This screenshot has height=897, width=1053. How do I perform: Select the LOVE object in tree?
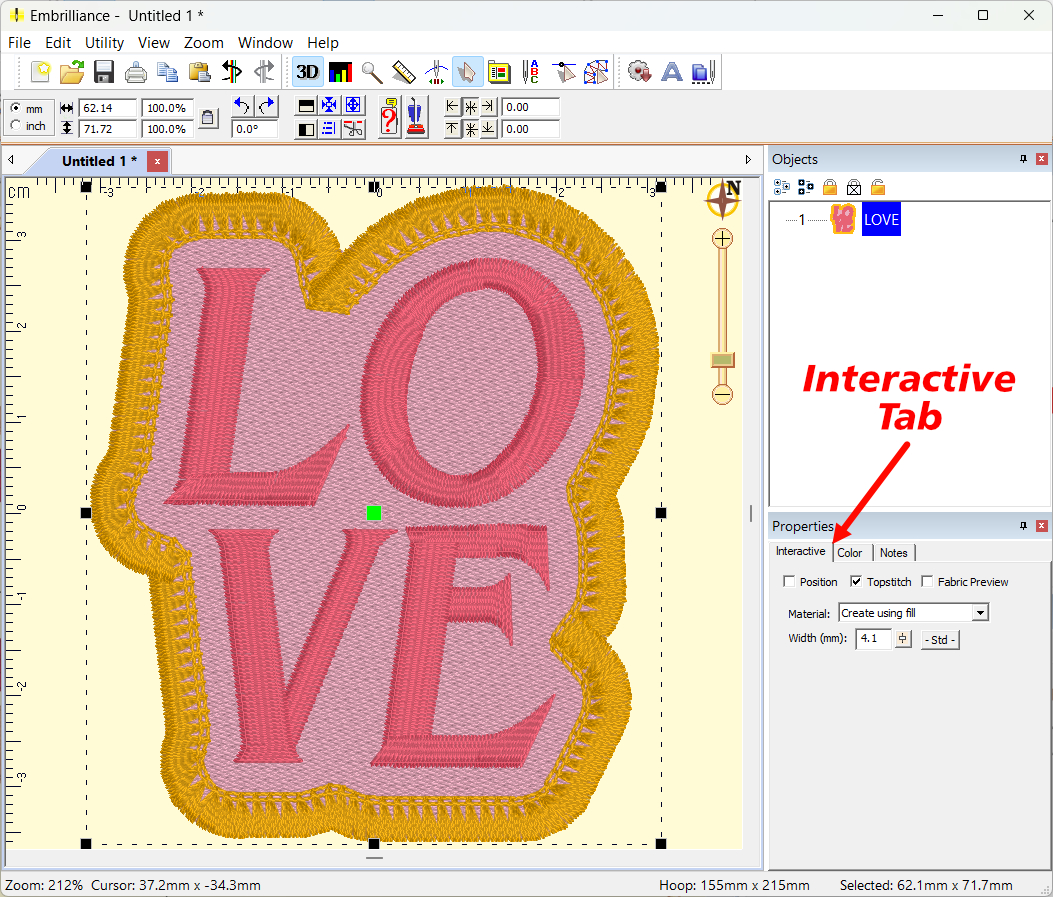pos(881,220)
